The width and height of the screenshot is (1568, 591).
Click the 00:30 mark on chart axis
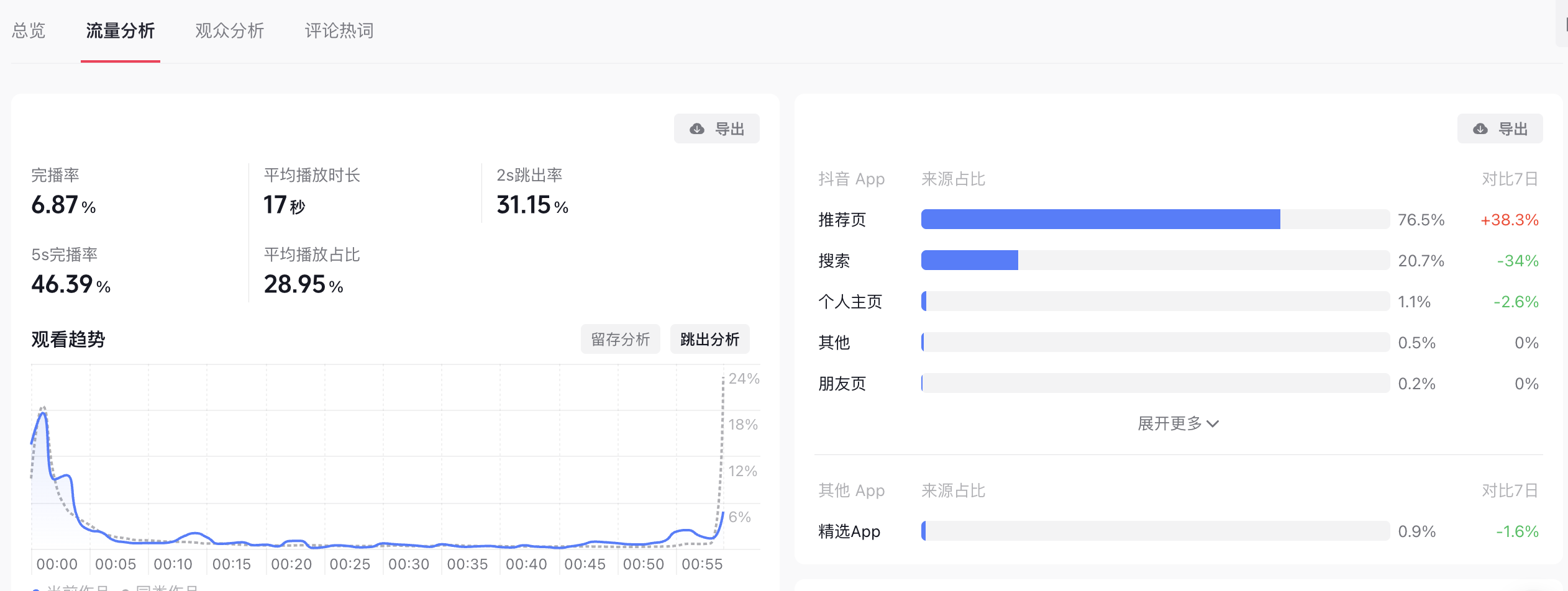pyautogui.click(x=409, y=564)
